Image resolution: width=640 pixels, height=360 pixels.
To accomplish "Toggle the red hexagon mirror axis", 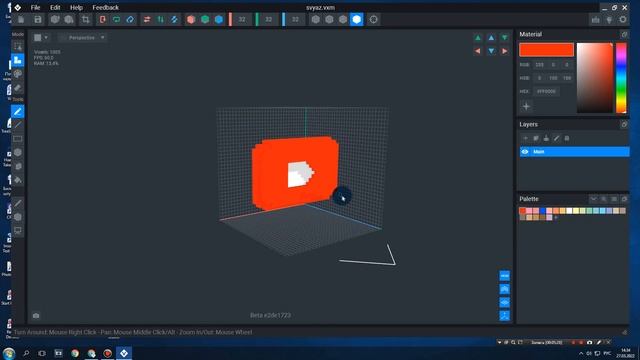I will tap(191, 20).
